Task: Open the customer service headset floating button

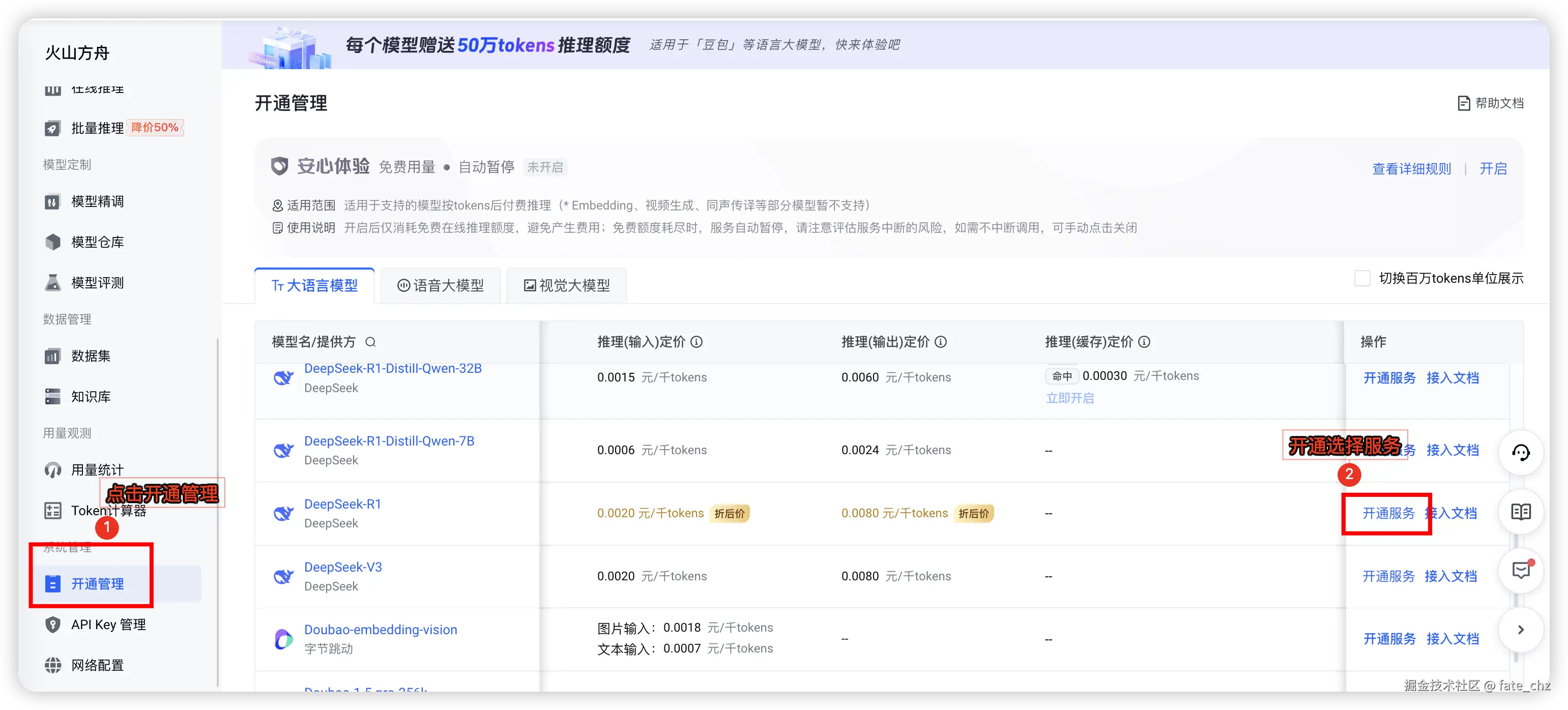Action: click(1521, 453)
